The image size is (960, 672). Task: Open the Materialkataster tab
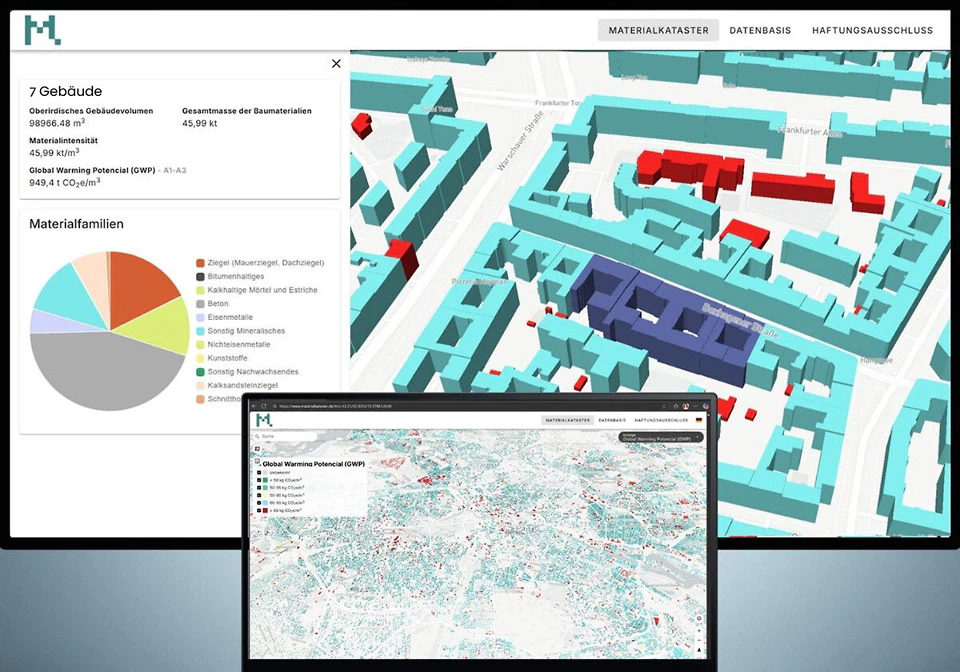pos(658,30)
